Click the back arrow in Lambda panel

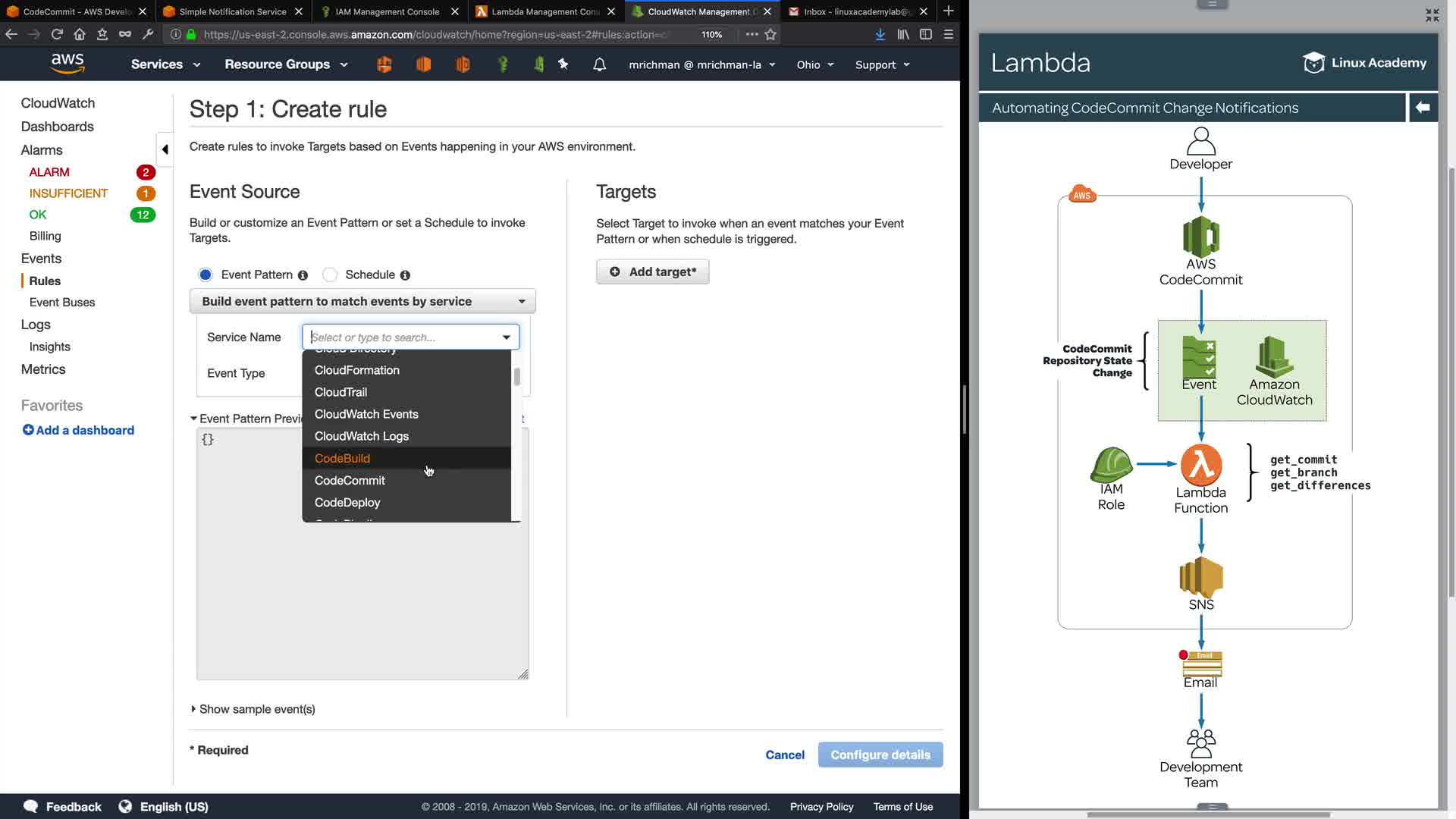(x=1423, y=108)
